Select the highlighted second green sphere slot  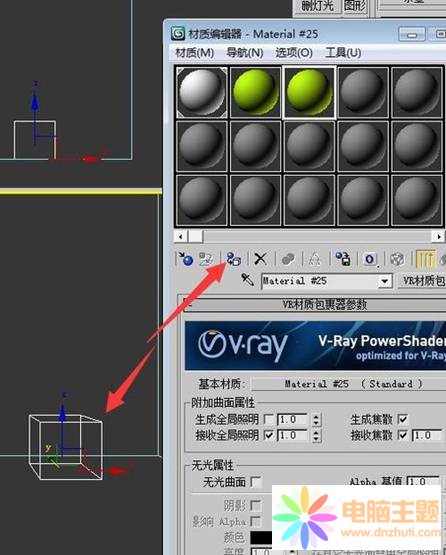click(x=309, y=92)
